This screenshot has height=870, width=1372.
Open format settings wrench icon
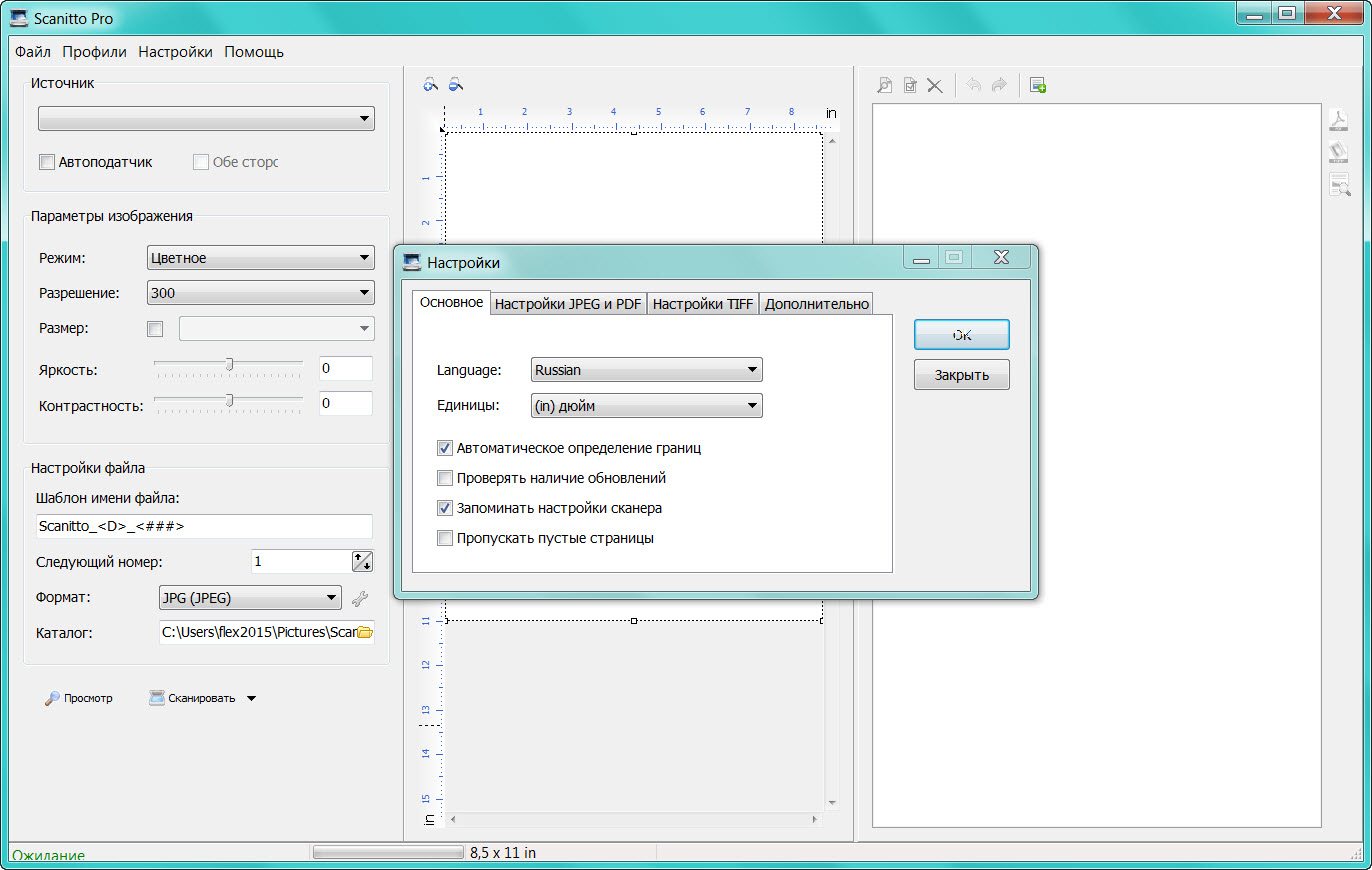tap(360, 599)
